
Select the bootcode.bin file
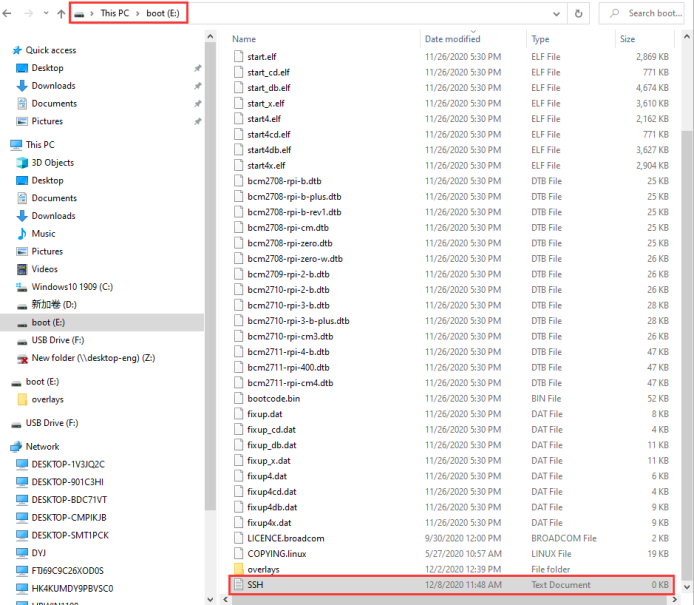(274, 398)
